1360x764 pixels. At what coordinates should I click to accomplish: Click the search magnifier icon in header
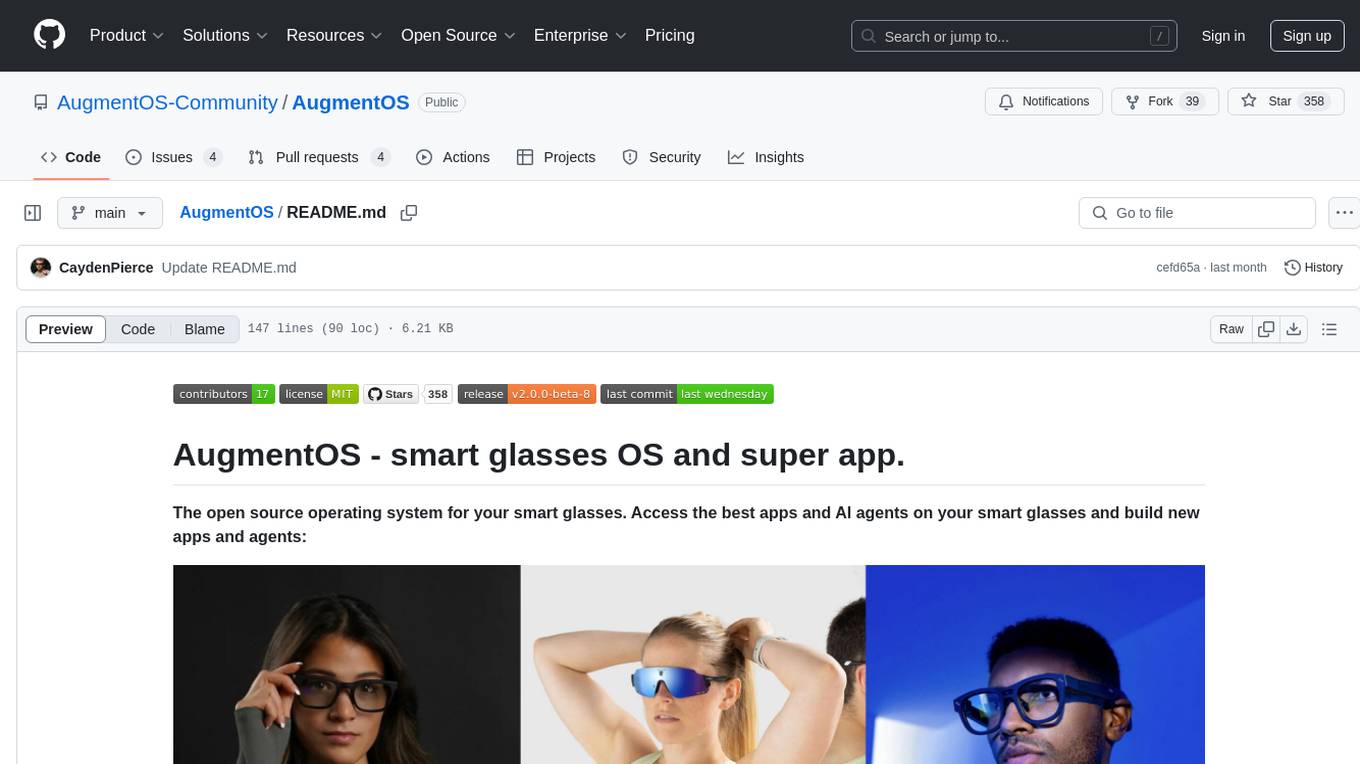(868, 36)
